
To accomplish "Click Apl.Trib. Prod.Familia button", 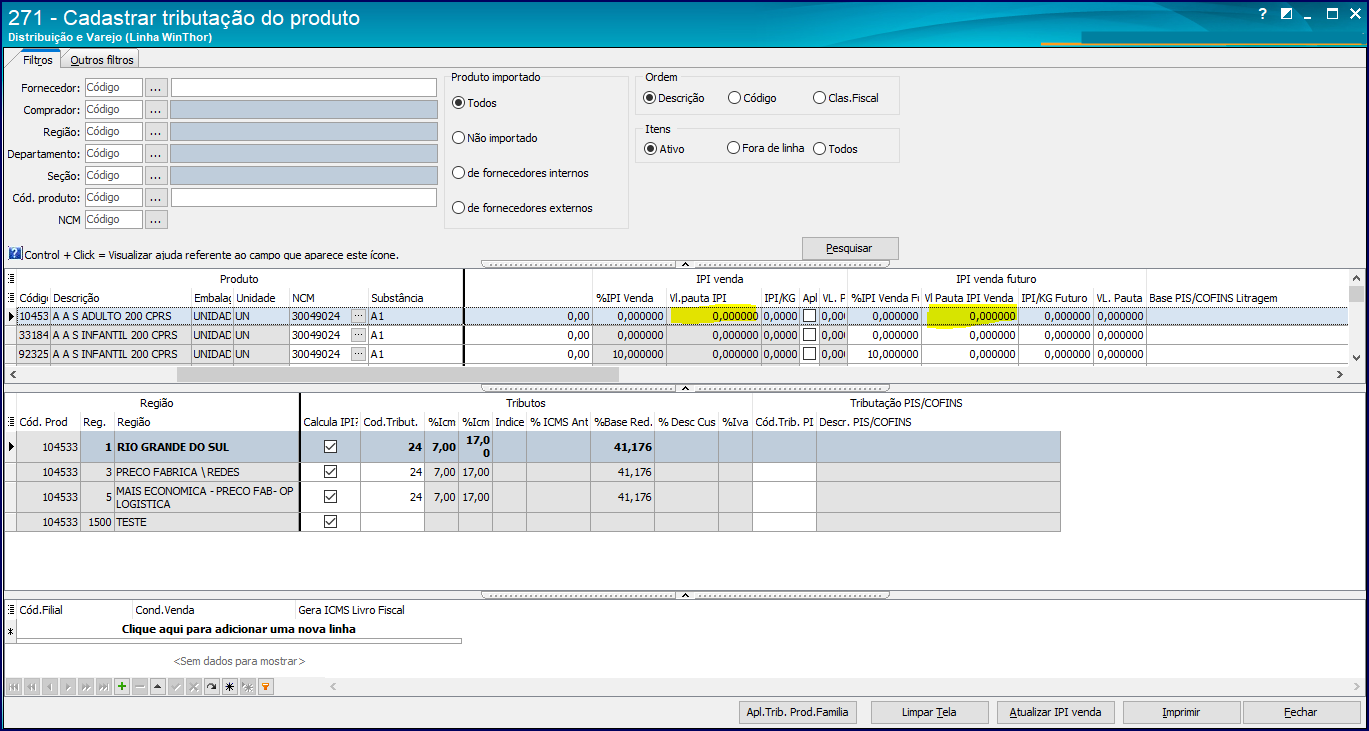I will tap(797, 713).
